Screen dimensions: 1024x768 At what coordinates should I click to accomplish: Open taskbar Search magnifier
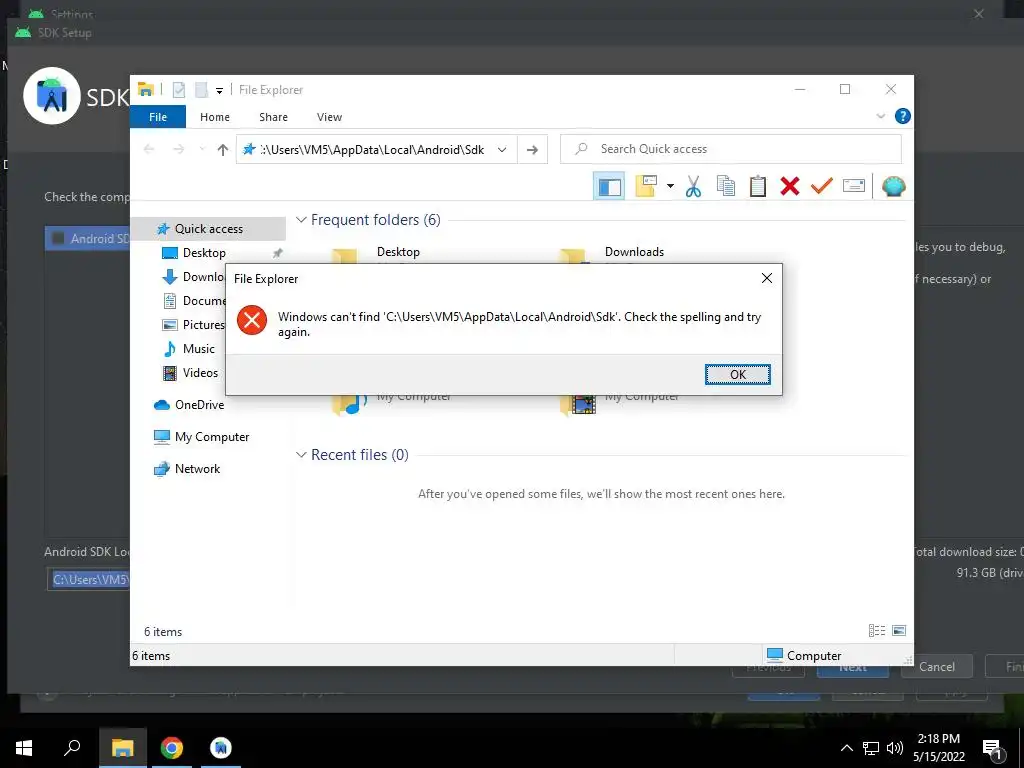pyautogui.click(x=72, y=747)
